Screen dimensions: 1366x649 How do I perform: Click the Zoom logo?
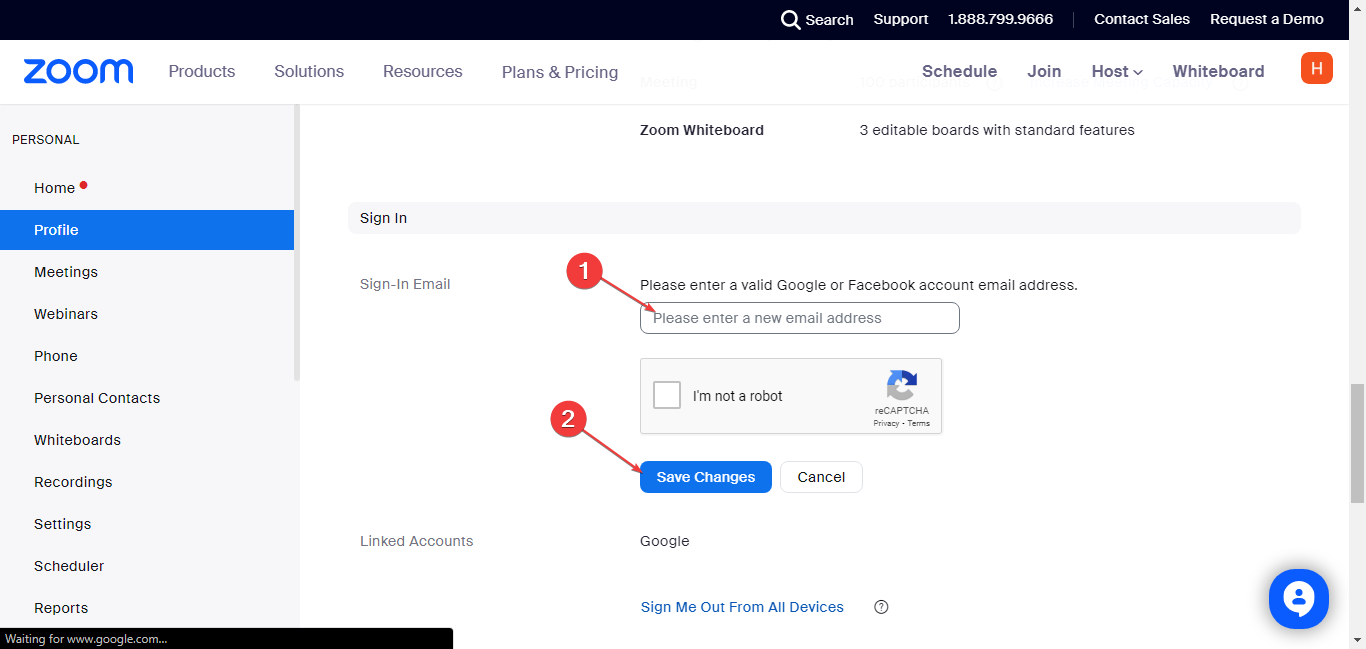pyautogui.click(x=78, y=71)
